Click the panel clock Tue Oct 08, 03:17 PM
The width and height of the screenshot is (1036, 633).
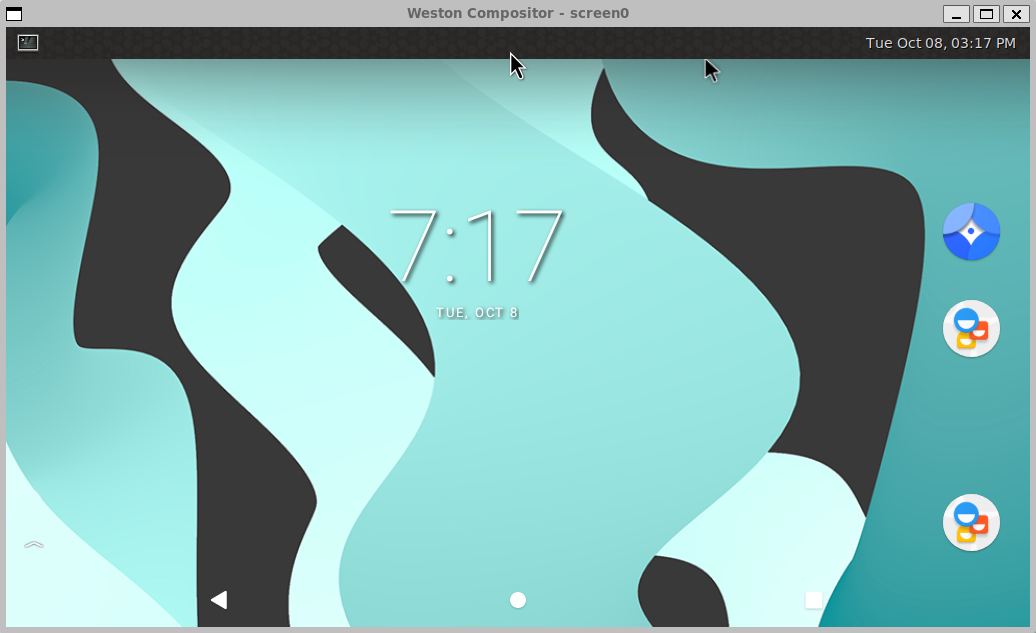pos(940,43)
